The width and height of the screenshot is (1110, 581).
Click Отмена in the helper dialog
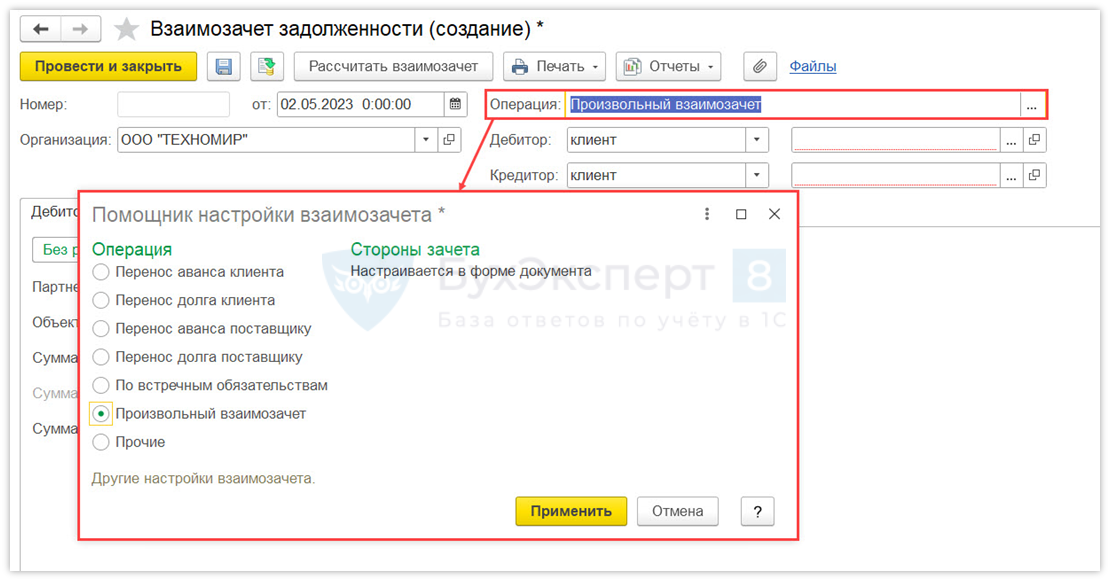point(677,511)
